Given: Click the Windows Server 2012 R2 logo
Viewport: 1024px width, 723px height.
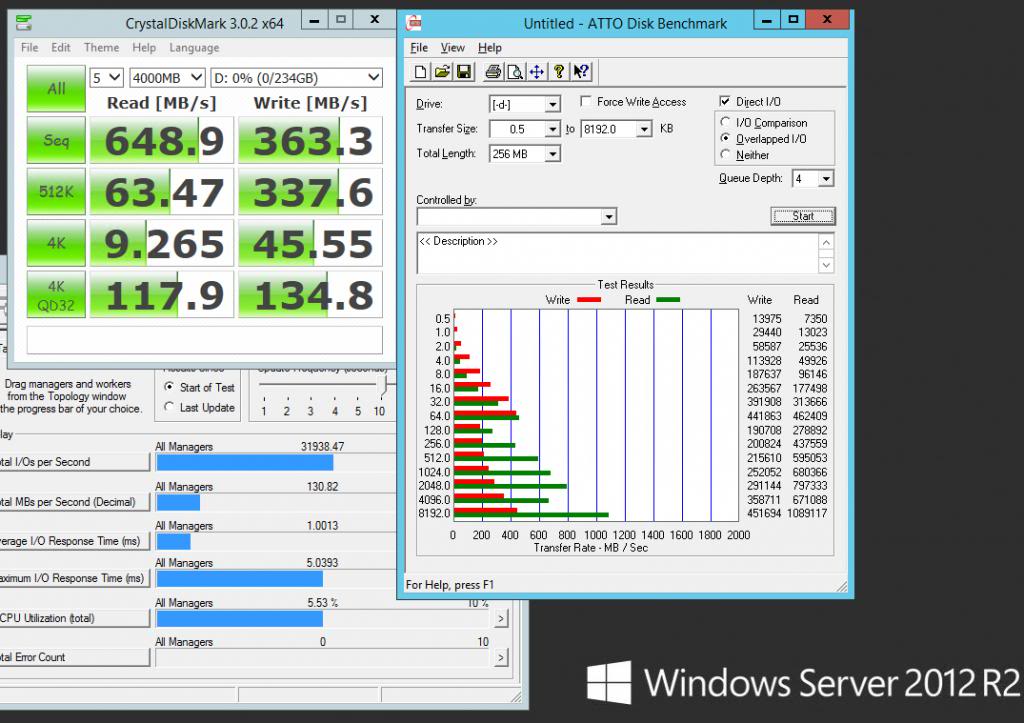Looking at the screenshot, I should pyautogui.click(x=802, y=683).
